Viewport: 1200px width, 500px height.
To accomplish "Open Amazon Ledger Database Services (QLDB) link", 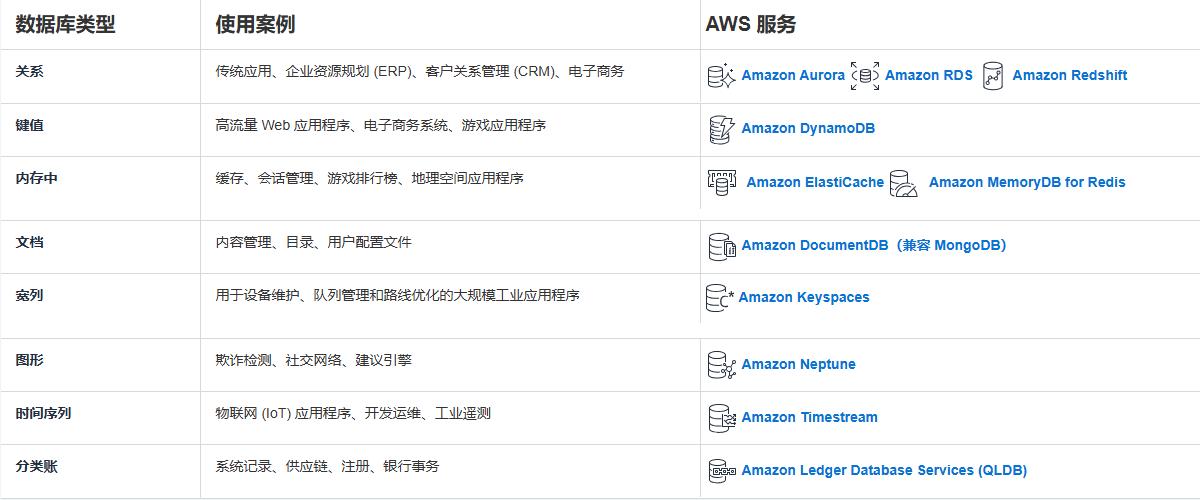I will pos(884,471).
